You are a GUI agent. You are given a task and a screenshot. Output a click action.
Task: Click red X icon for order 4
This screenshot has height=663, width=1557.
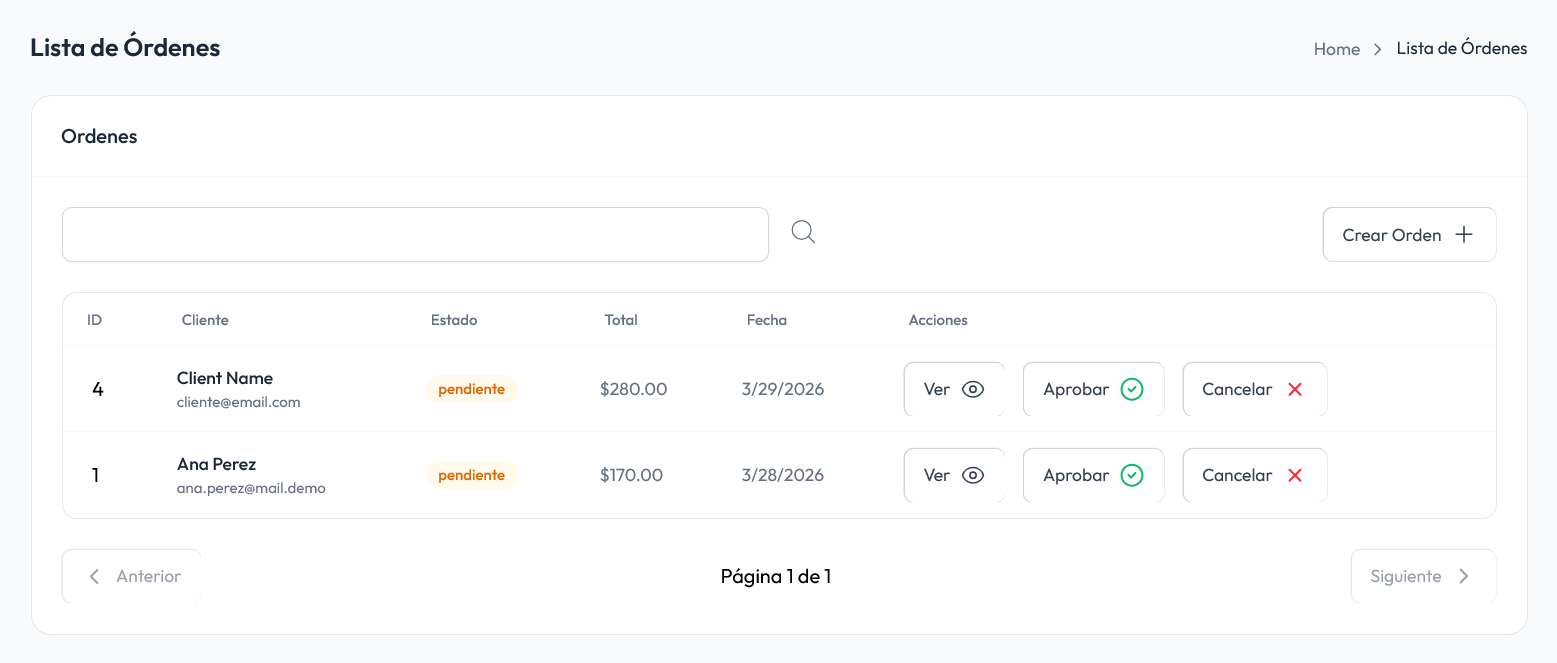point(1295,390)
